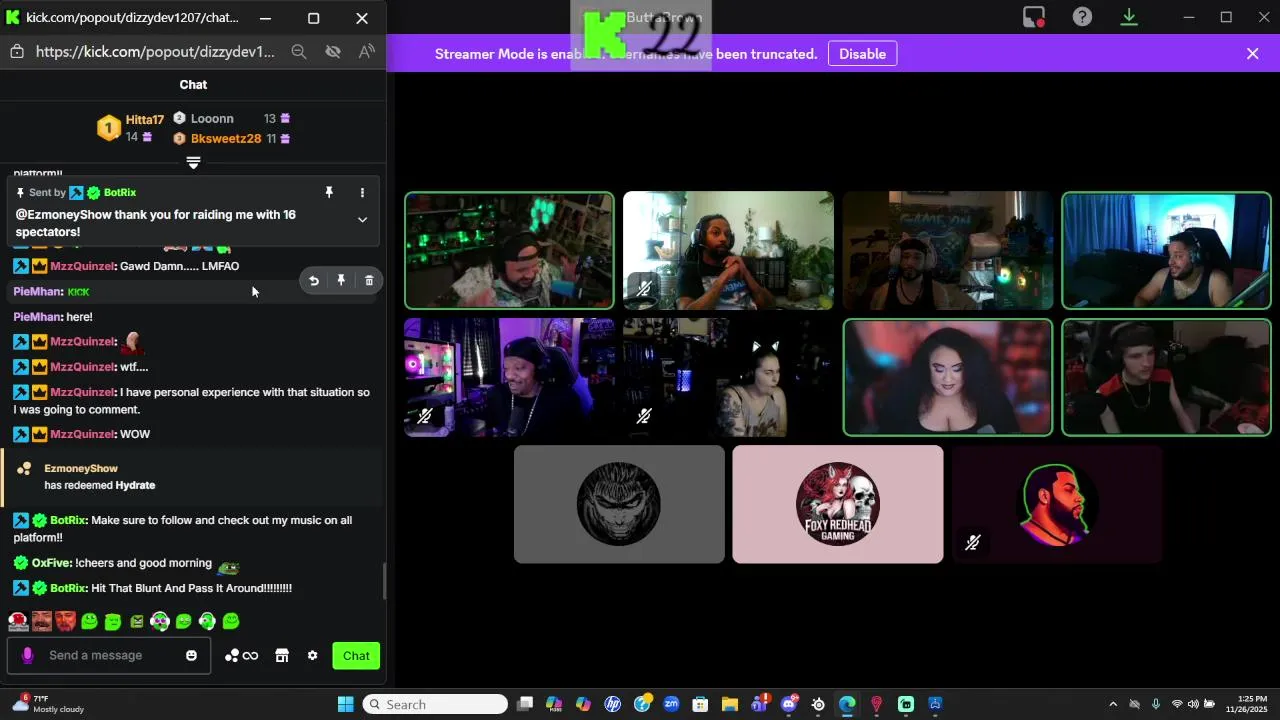1280x720 pixels.
Task: Dismiss the Streamer Mode banner
Action: click(x=1252, y=54)
